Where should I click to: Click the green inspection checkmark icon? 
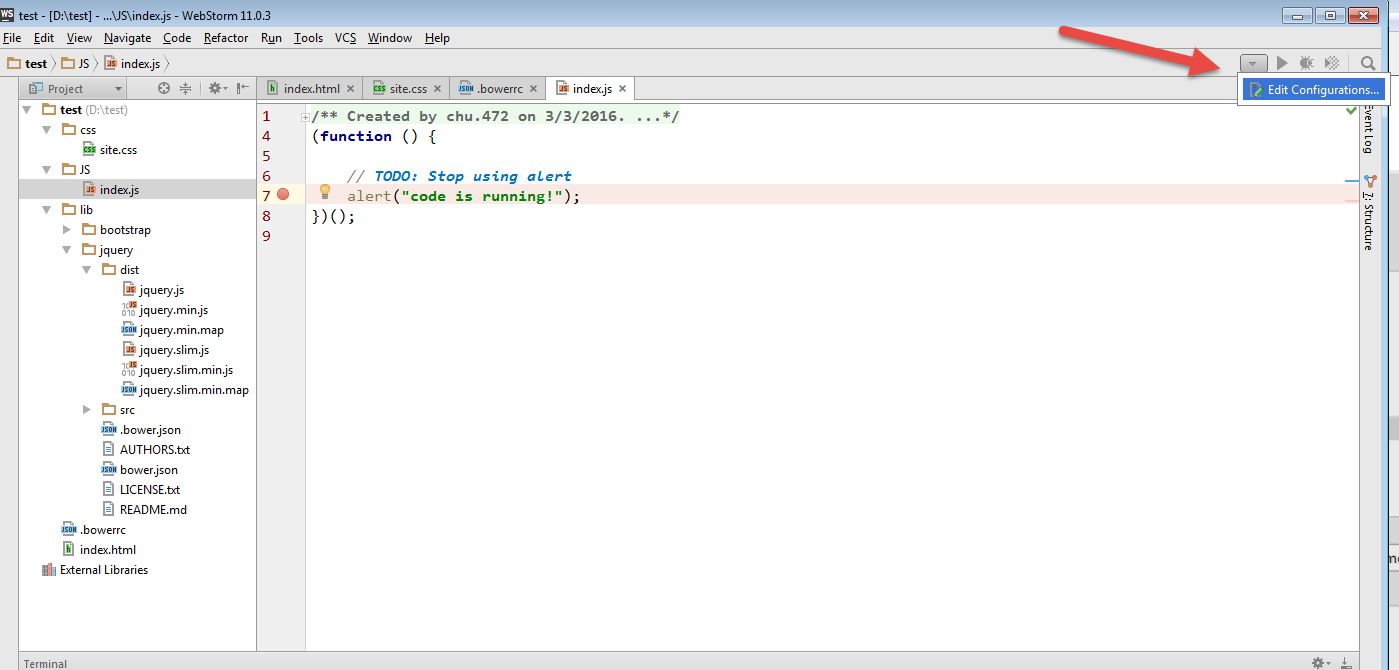click(x=1352, y=110)
